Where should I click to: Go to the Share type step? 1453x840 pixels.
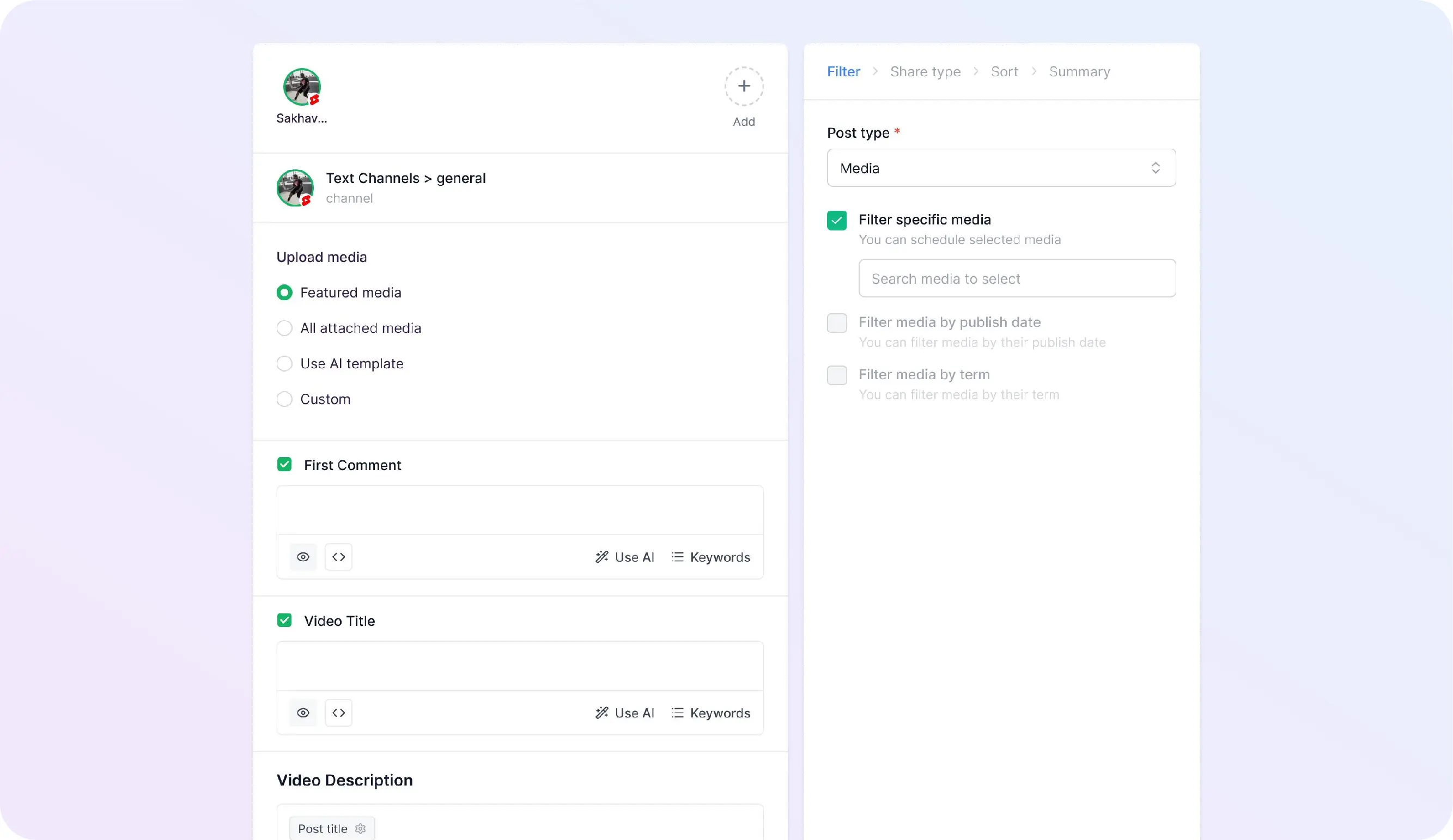tap(925, 71)
